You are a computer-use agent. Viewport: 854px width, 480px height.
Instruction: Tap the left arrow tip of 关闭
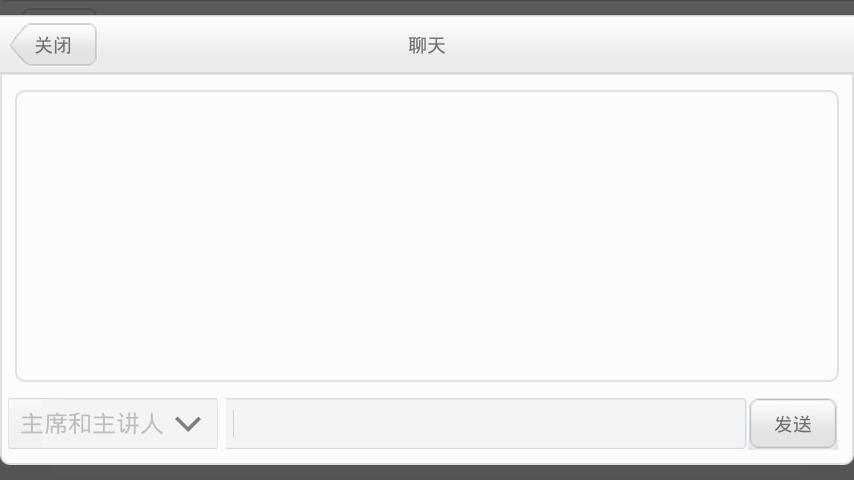pyautogui.click(x=15, y=45)
